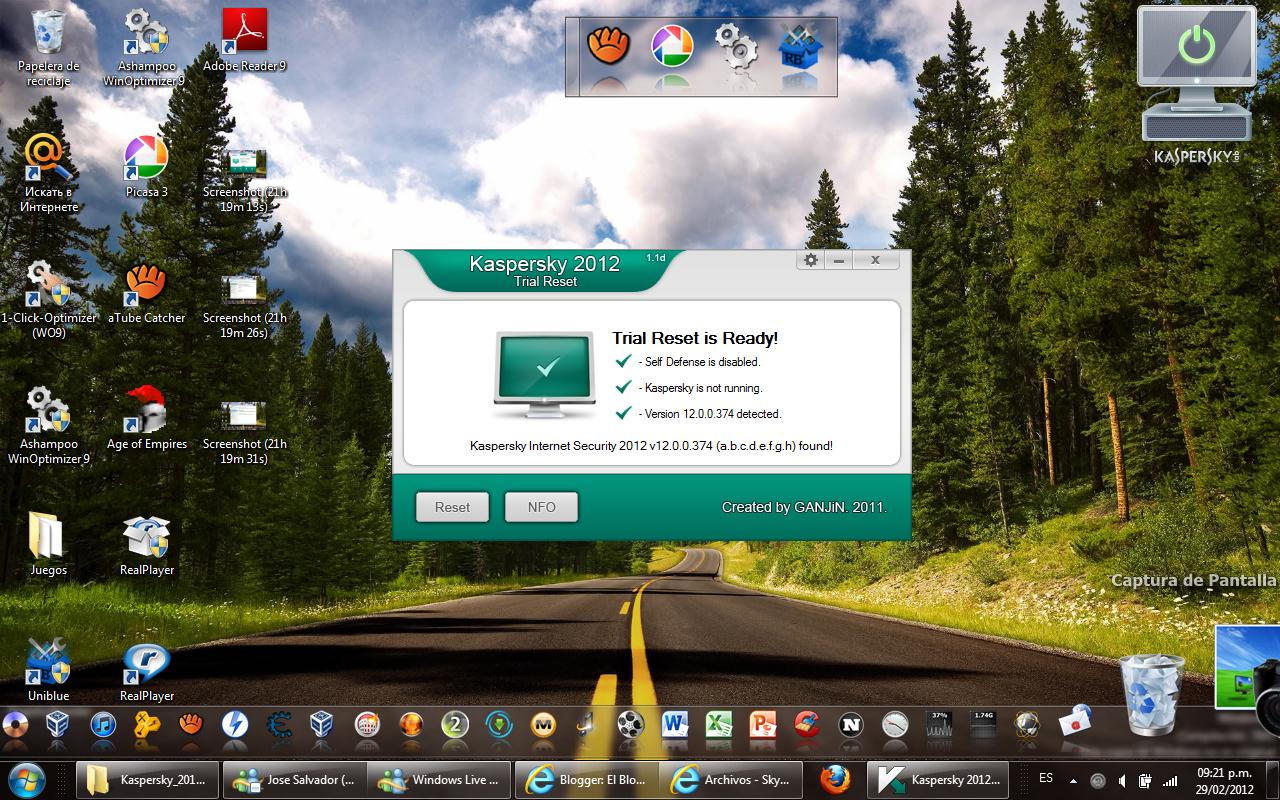Open aTube Catcher in top launcher bar

[607, 45]
